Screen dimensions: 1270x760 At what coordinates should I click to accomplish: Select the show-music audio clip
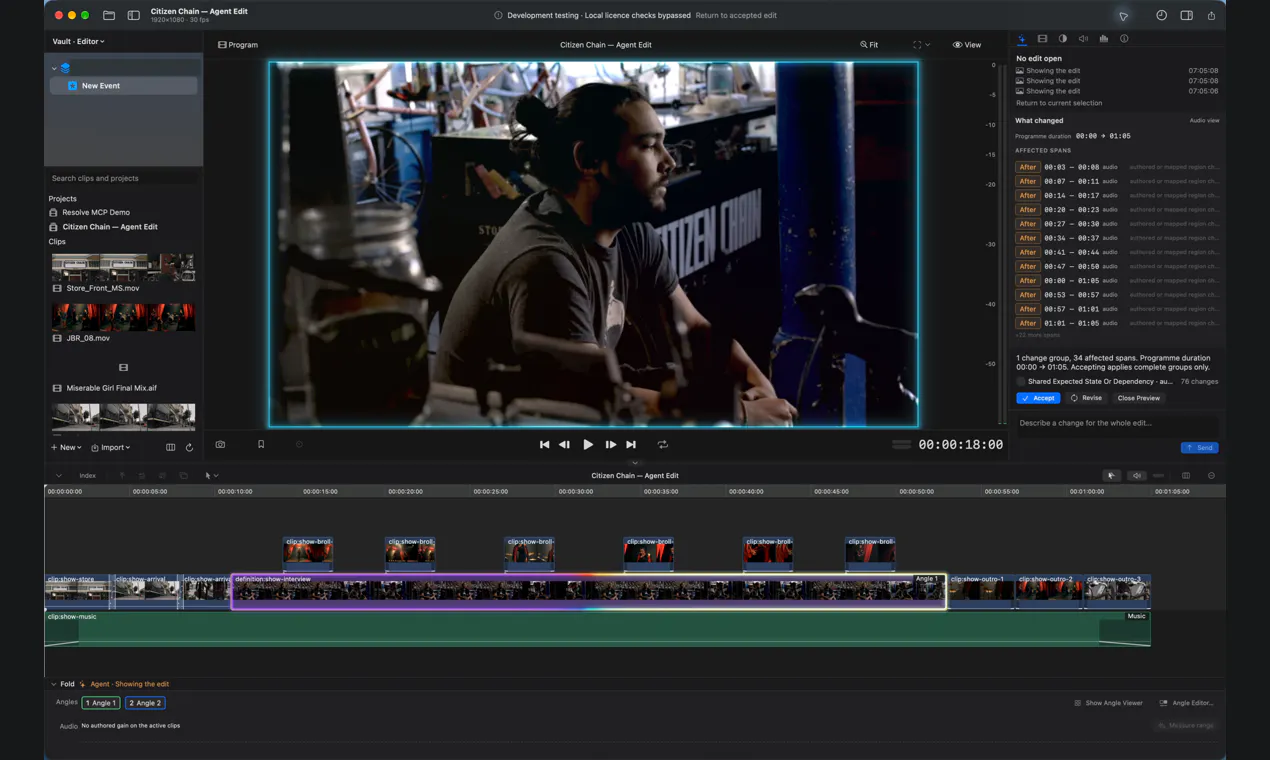[x=597, y=629]
